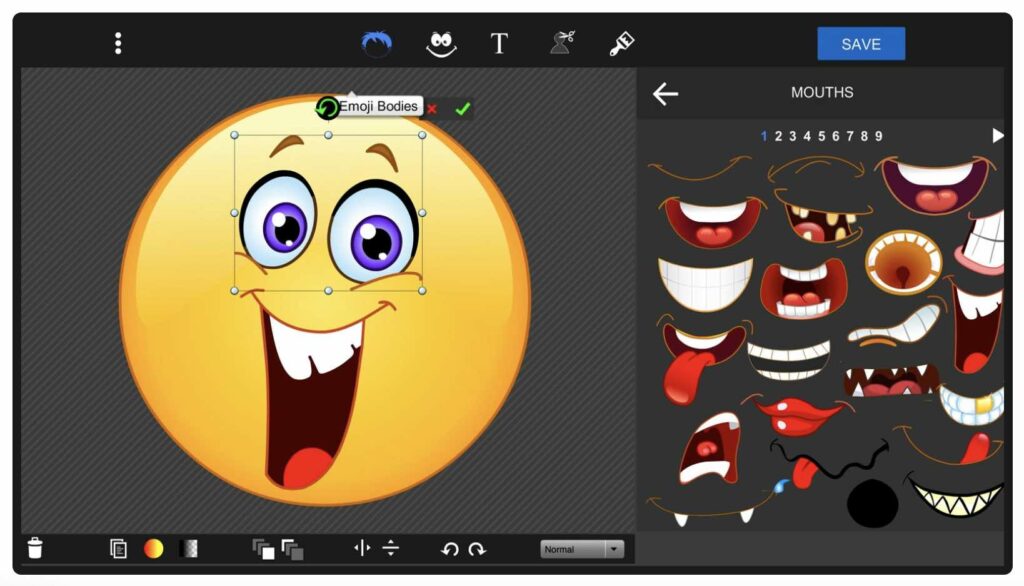The width and height of the screenshot is (1024, 586).
Task: Pick the jagged fanged evil grin
Action: point(955,496)
